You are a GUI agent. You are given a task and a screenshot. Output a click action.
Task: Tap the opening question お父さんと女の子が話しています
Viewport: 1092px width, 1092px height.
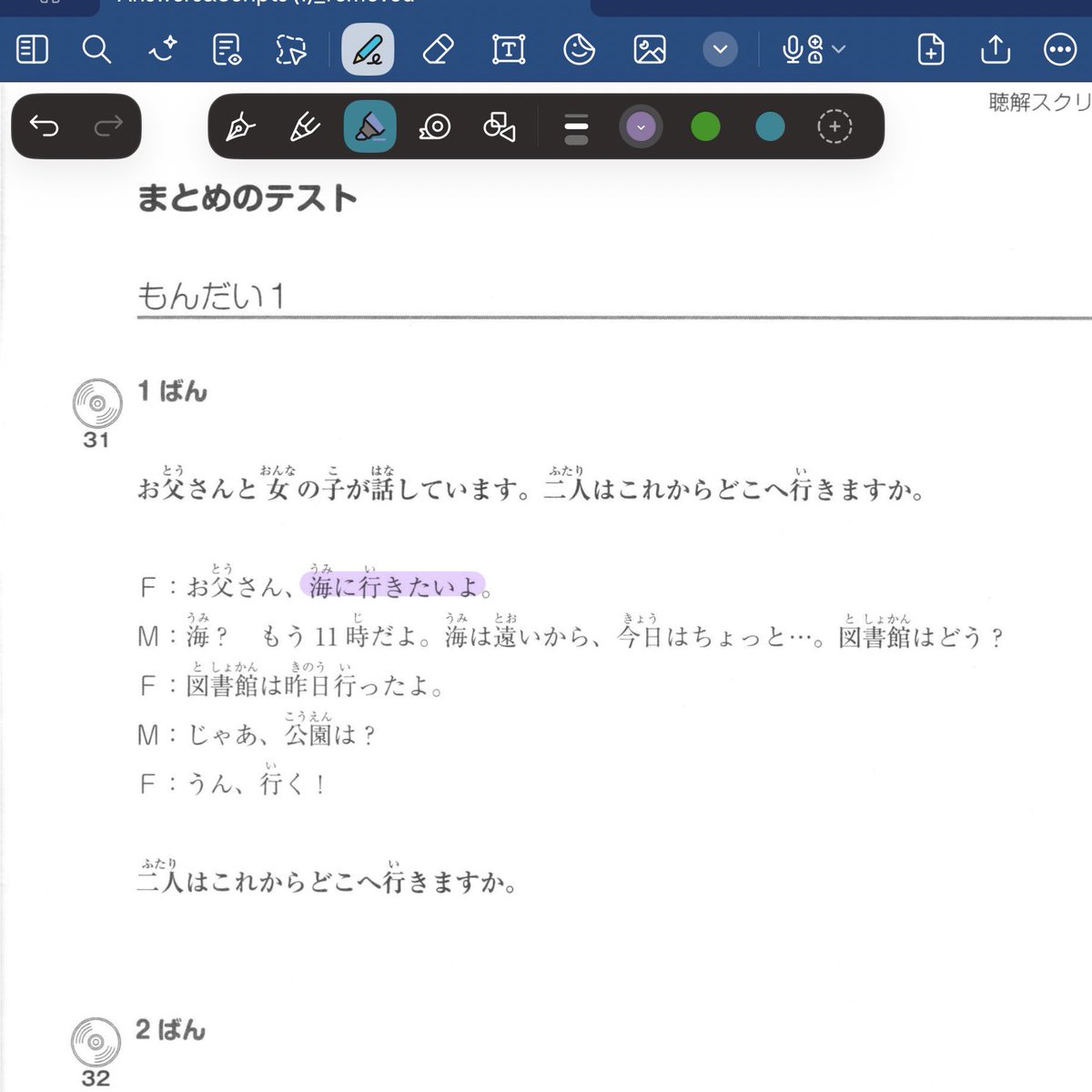click(334, 489)
